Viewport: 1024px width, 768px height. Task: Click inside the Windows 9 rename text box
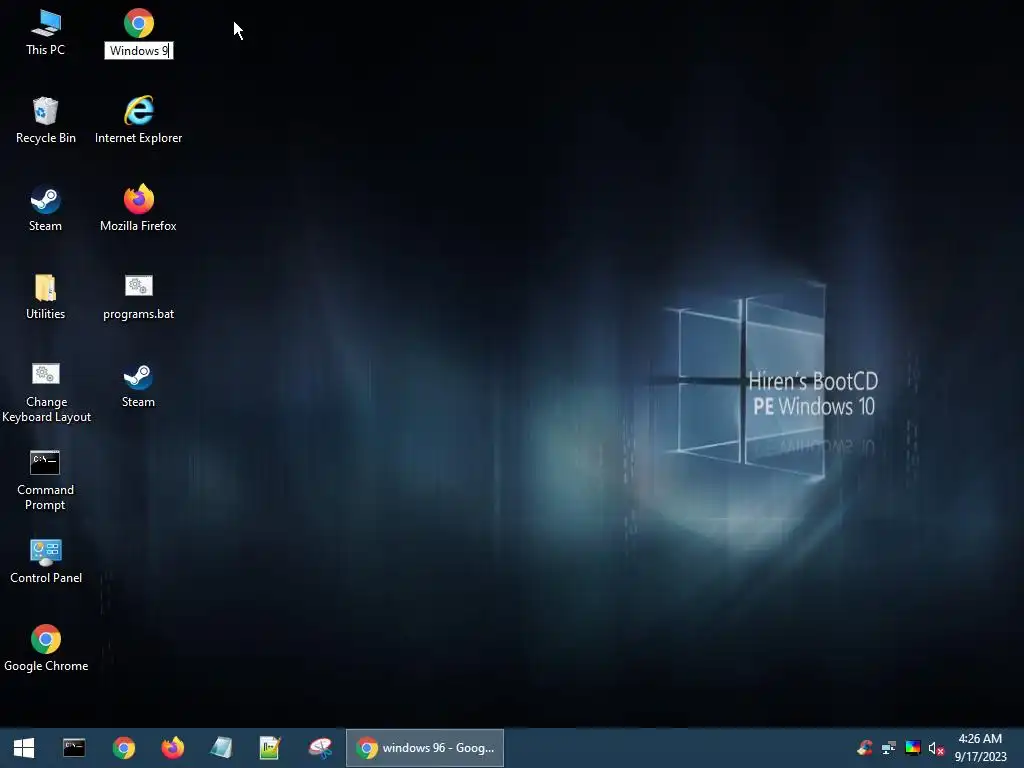(139, 51)
